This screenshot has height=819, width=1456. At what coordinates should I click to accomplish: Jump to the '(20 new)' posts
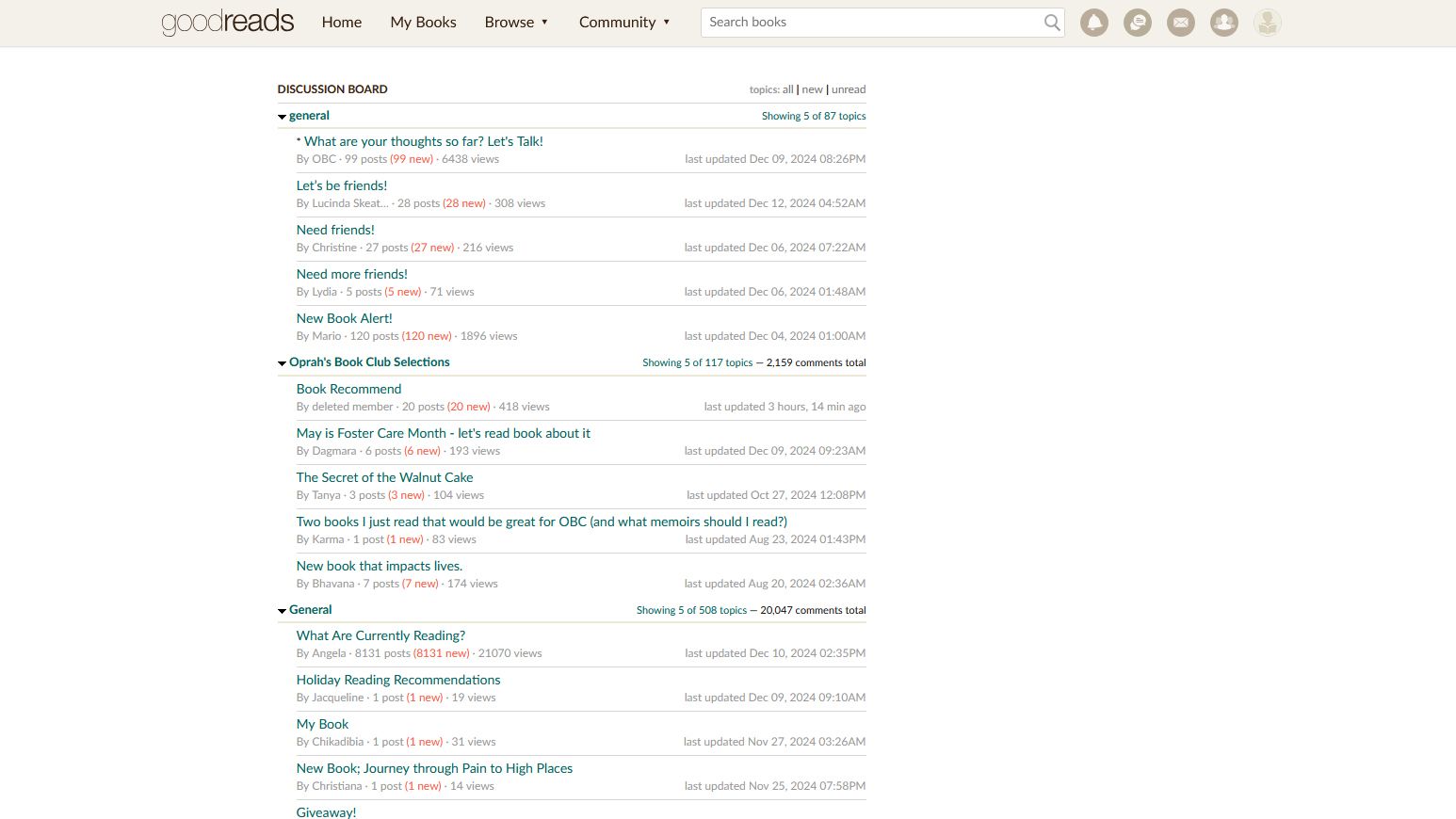click(x=469, y=407)
